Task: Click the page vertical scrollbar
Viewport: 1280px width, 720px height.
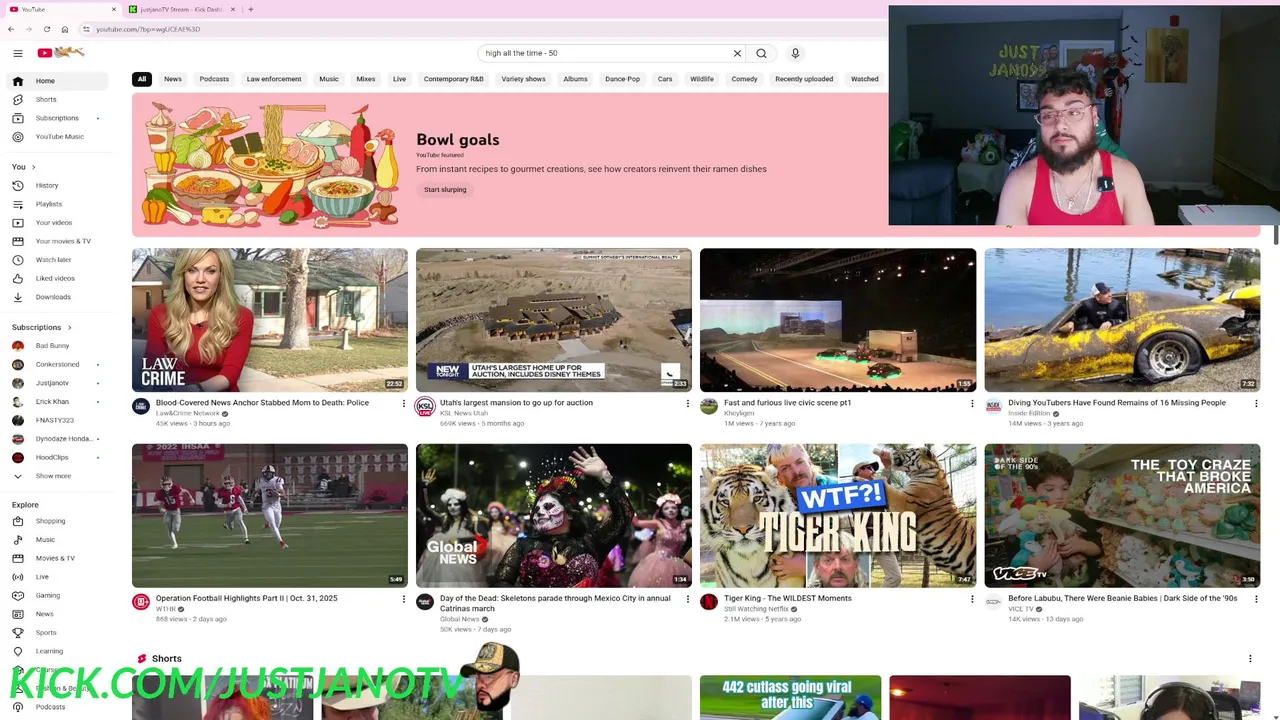Action: coord(1276,235)
